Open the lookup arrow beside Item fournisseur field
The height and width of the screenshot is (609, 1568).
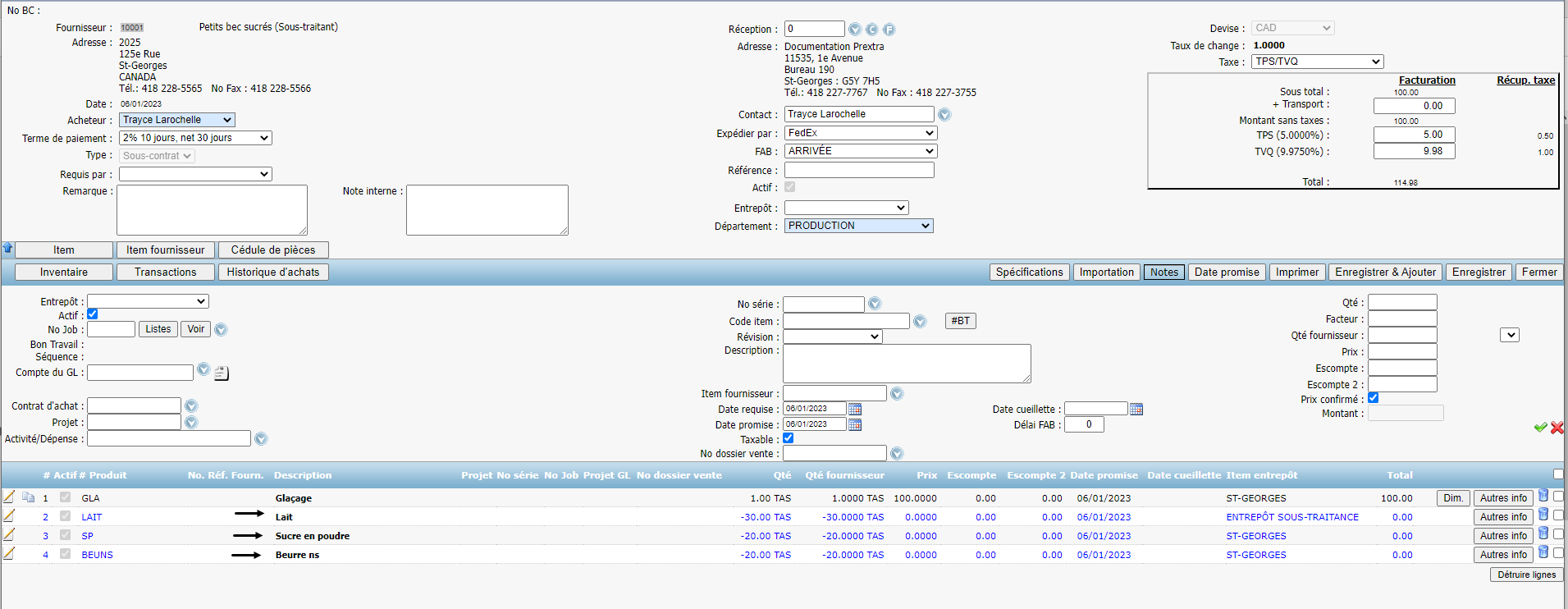coord(897,393)
